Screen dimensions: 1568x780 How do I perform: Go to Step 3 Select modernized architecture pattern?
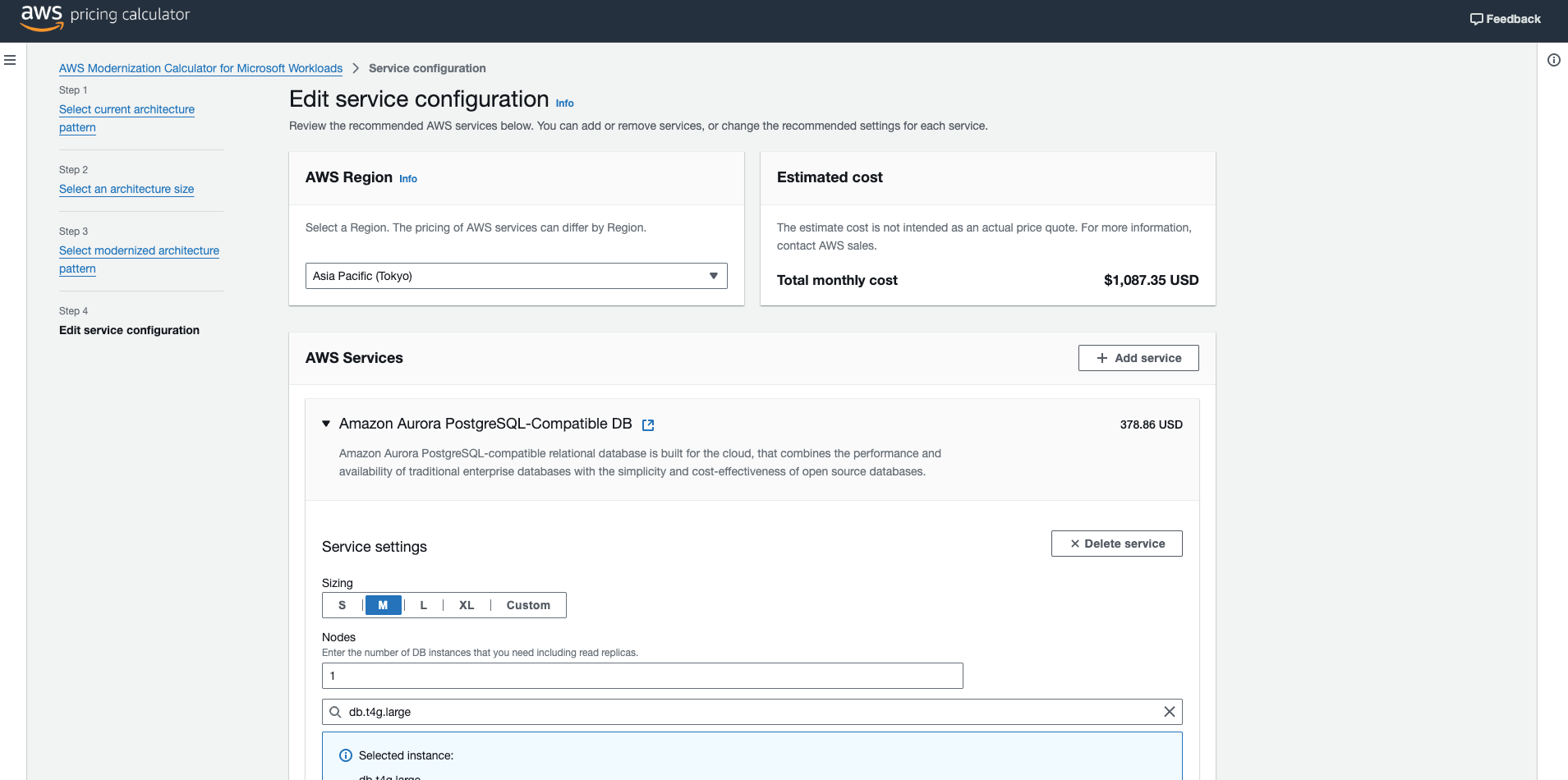(139, 259)
